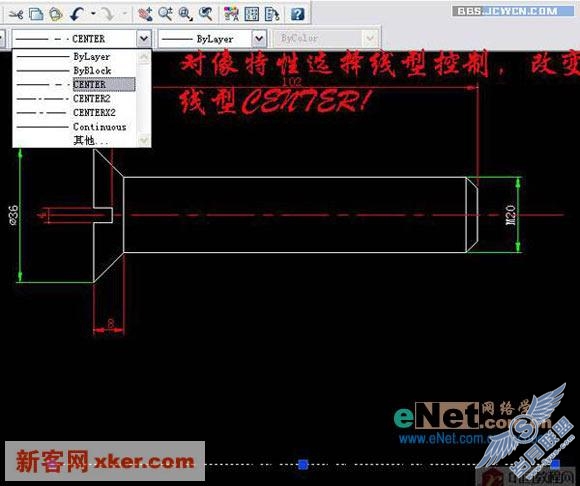
Task: Select the Pan realtime hand tool
Action: pyautogui.click(x=145, y=14)
